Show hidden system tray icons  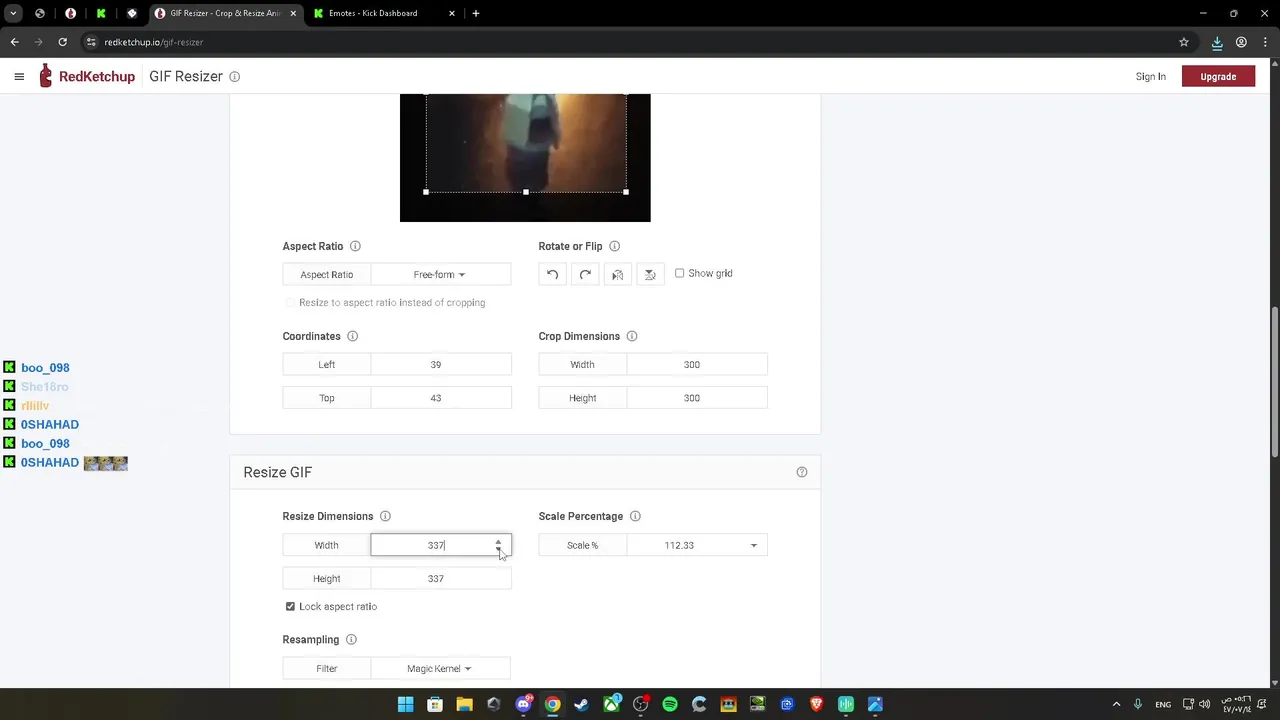(x=1116, y=704)
